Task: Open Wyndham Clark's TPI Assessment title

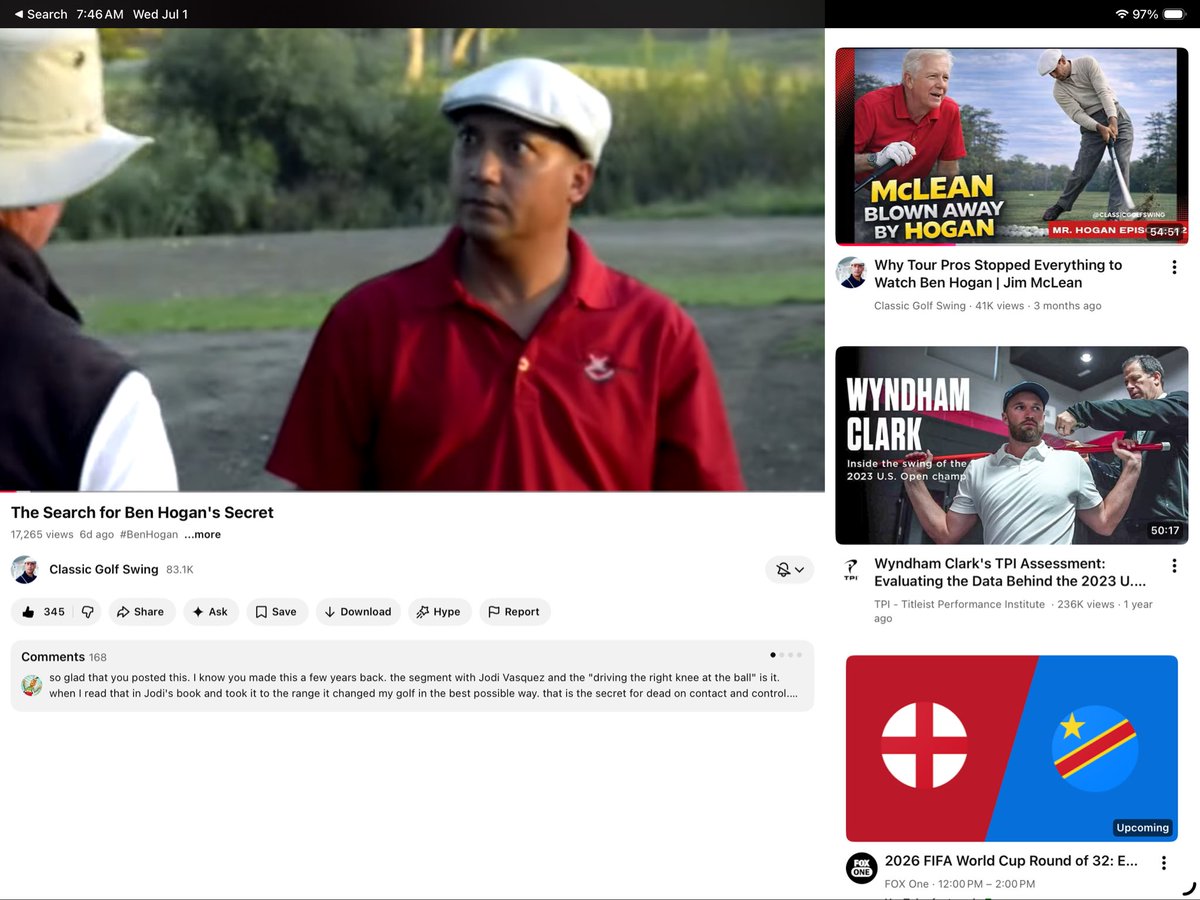Action: tap(1010, 572)
